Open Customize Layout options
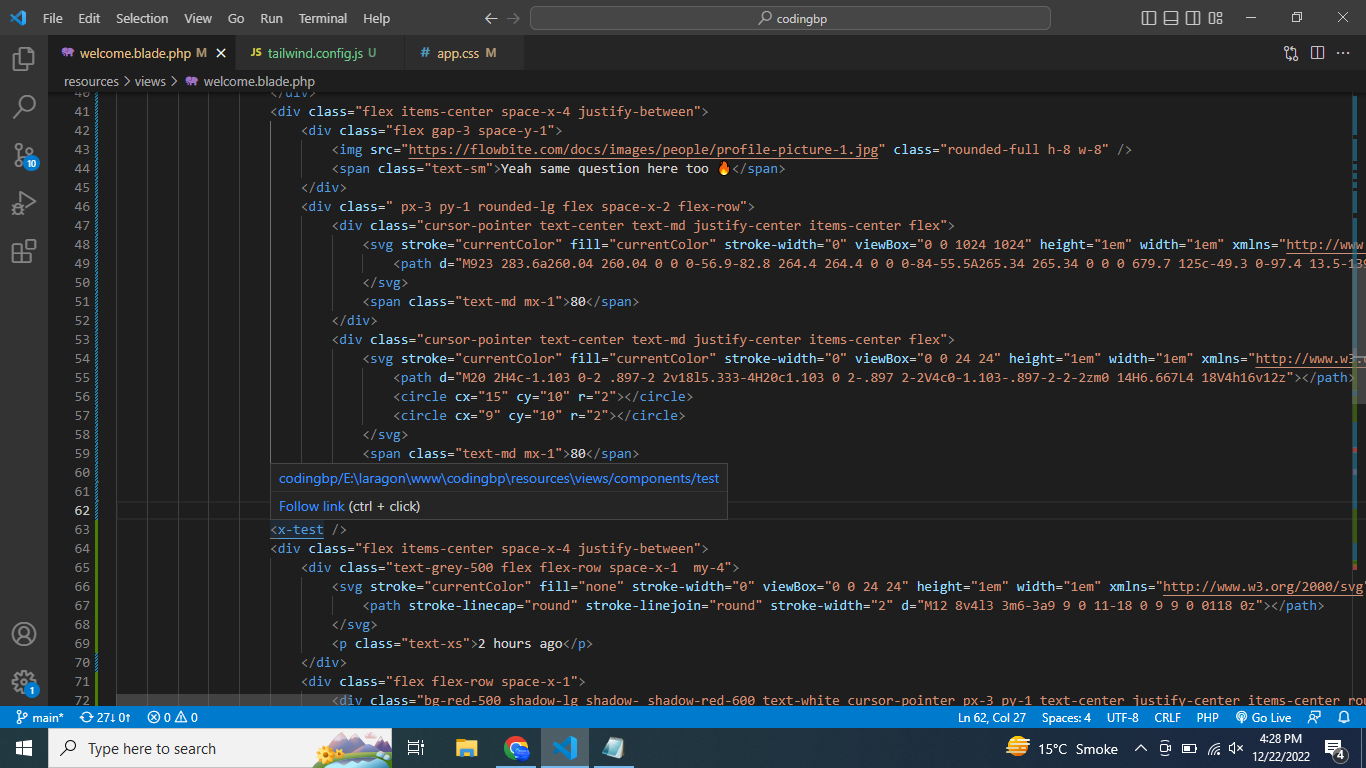The image size is (1366, 768). pyautogui.click(x=1215, y=17)
